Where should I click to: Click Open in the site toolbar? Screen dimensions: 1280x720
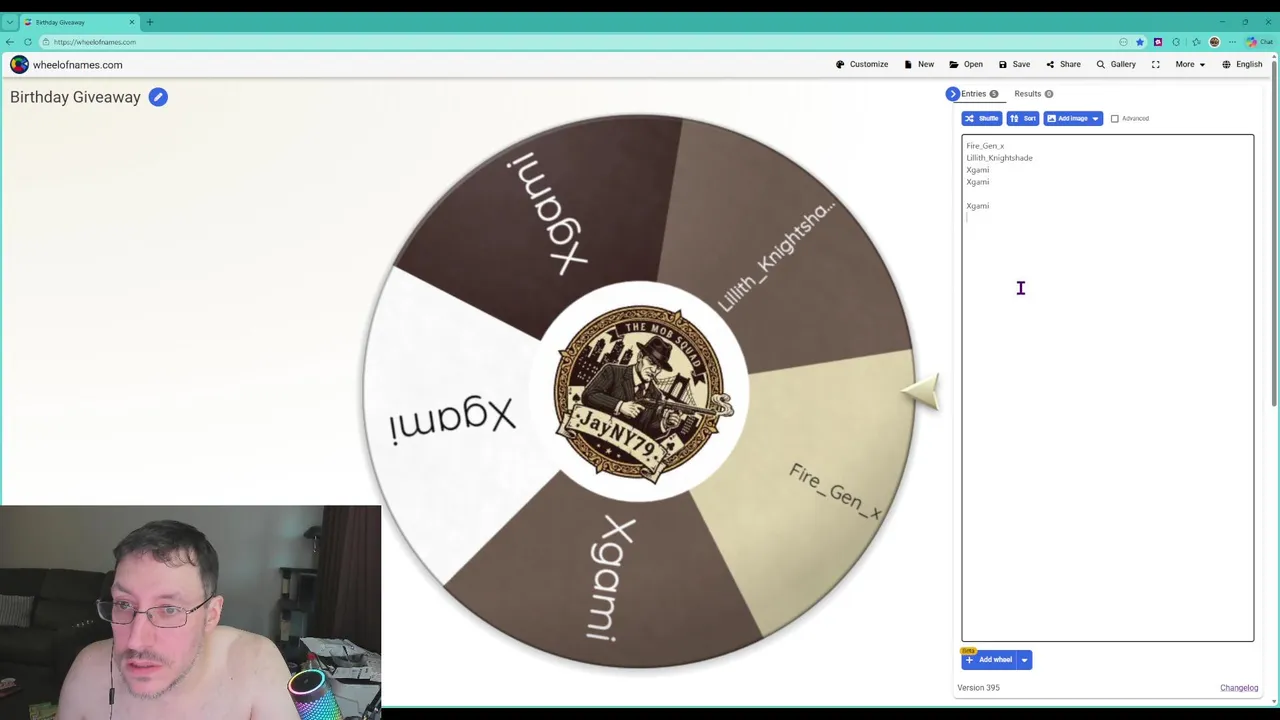[966, 64]
